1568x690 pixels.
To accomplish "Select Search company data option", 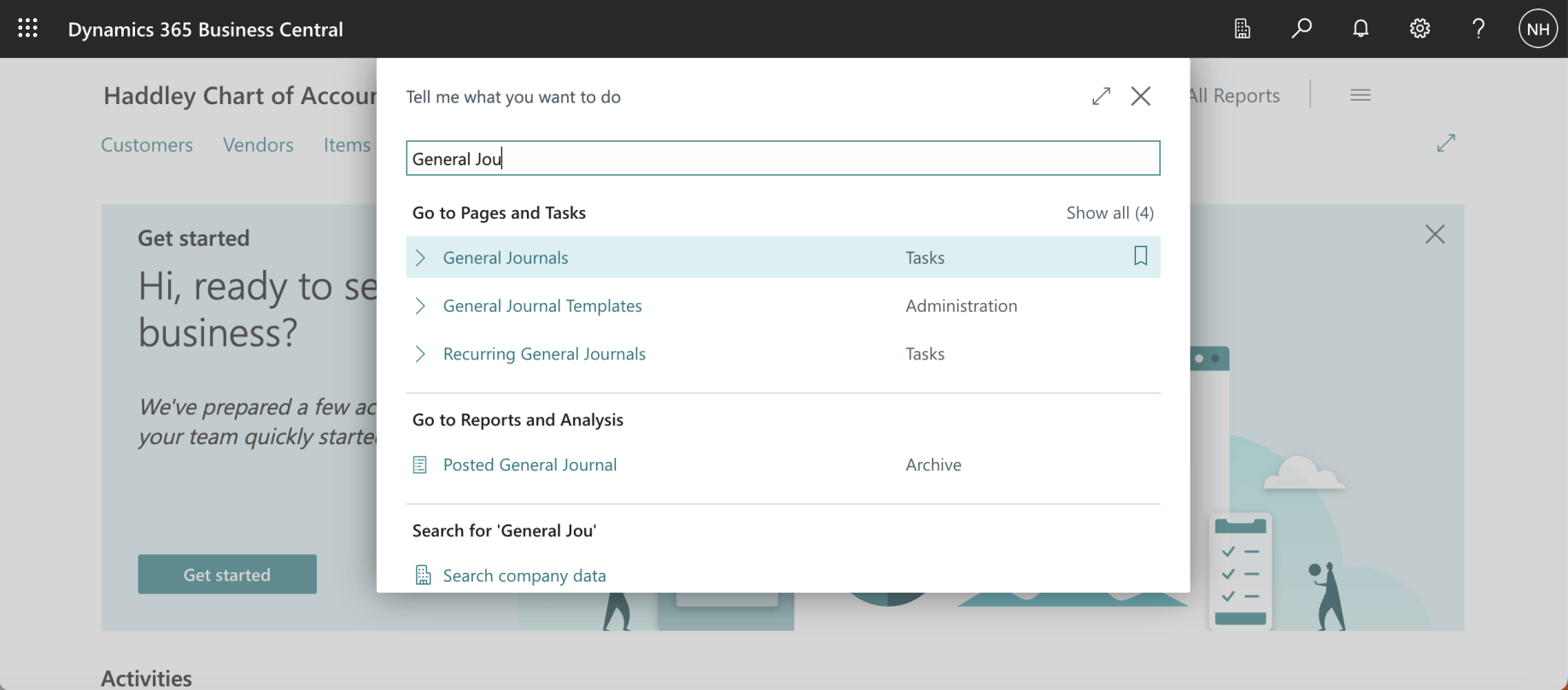I will 524,576.
